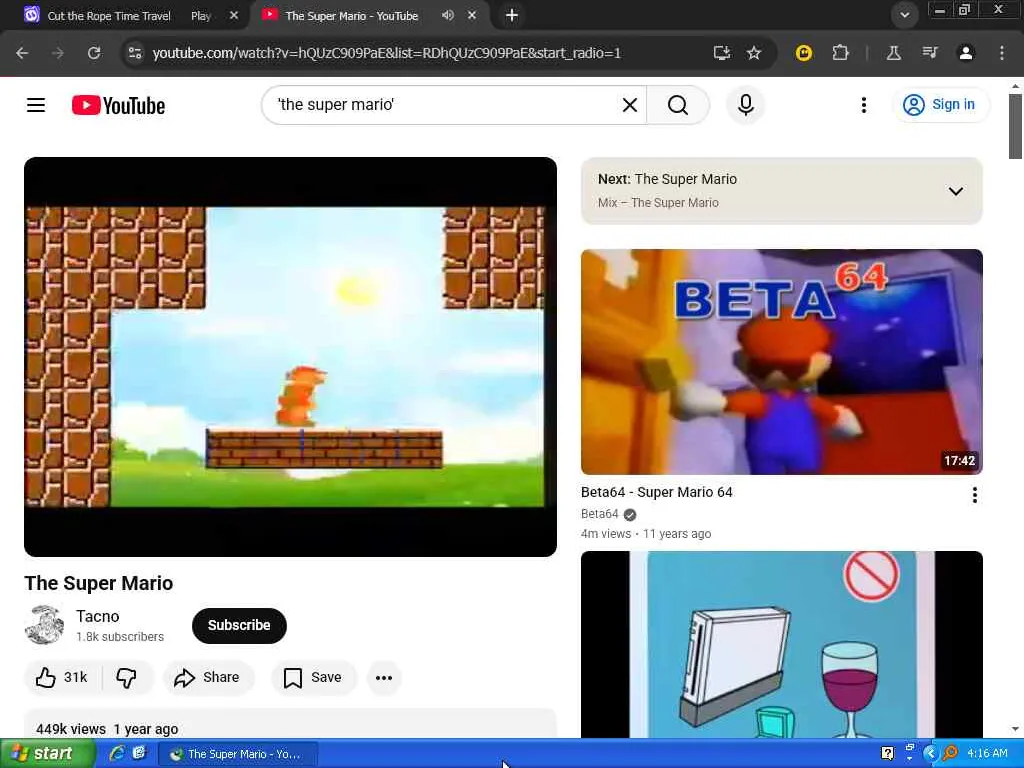
Task: Dislike the video with thumbs down
Action: click(127, 677)
